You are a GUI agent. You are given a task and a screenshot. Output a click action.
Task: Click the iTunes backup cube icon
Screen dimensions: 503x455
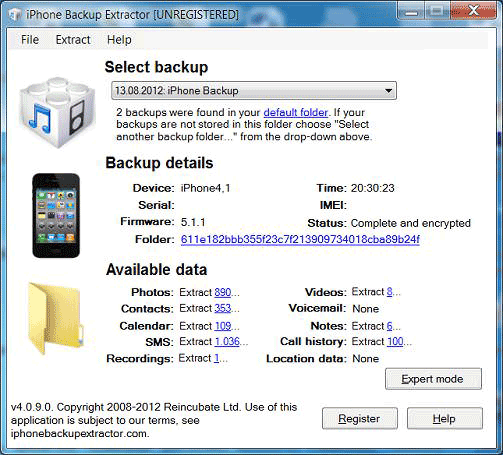pos(57,112)
